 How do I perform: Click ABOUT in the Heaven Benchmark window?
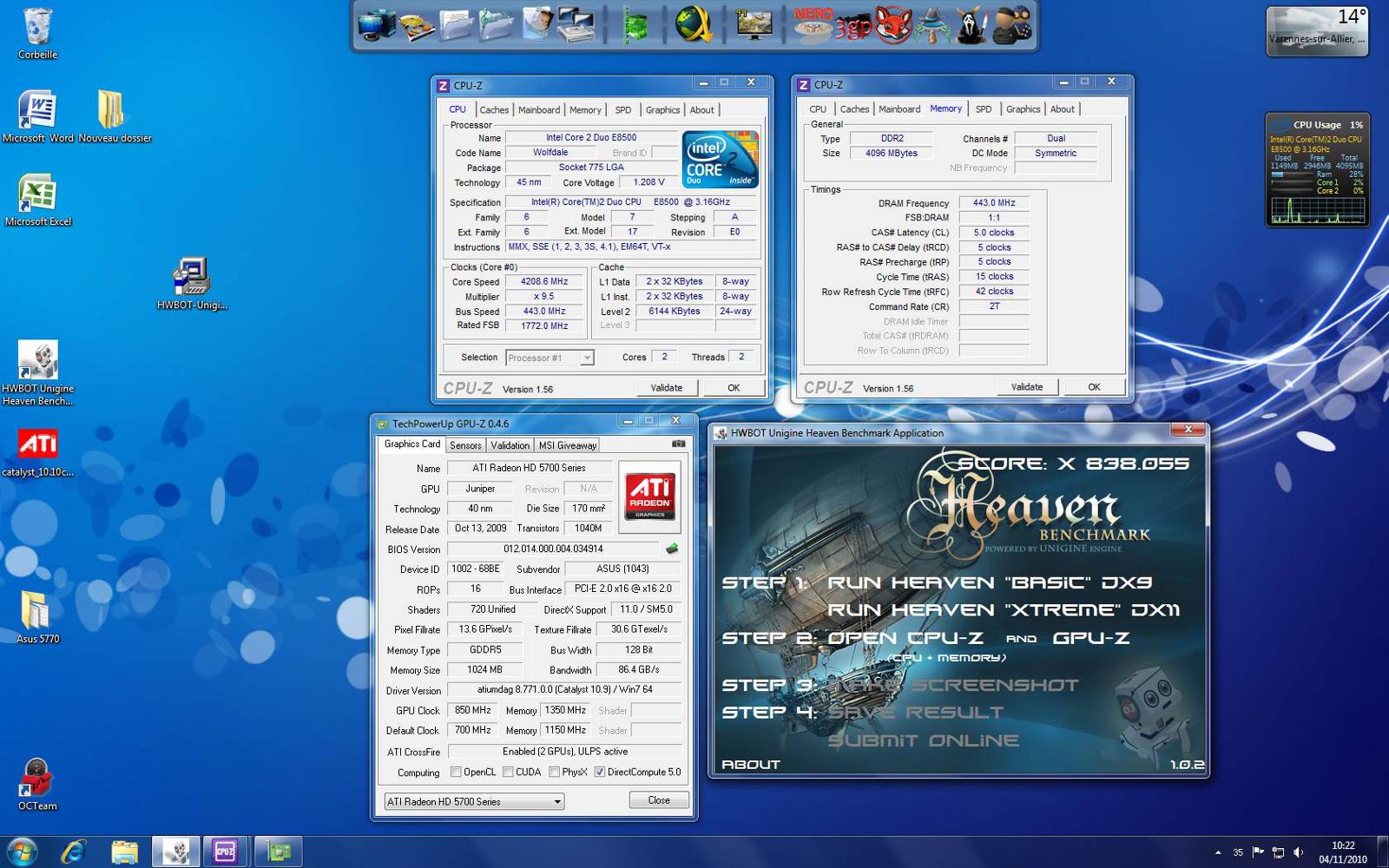pyautogui.click(x=751, y=765)
